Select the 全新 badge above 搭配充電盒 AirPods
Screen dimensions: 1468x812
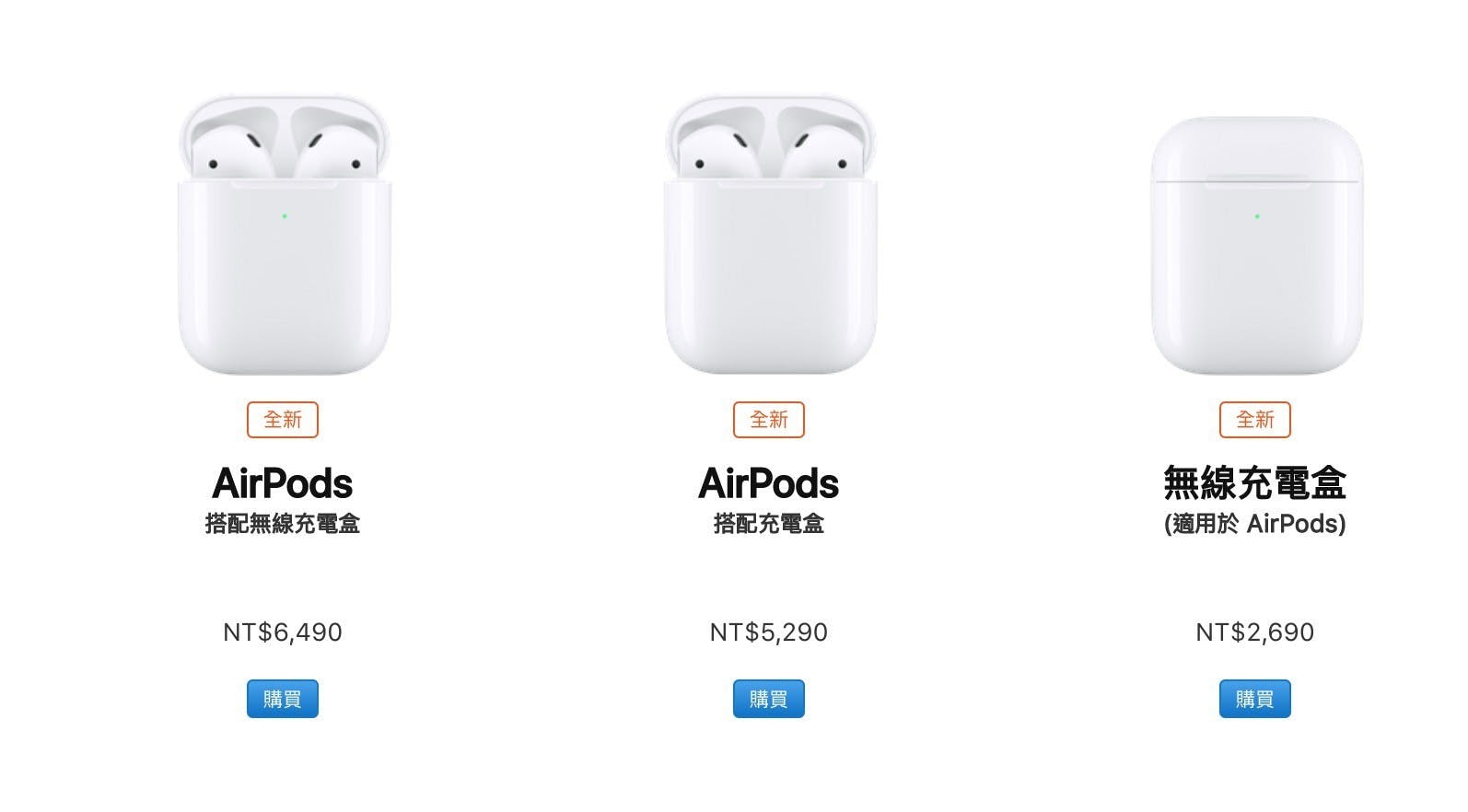coord(769,420)
